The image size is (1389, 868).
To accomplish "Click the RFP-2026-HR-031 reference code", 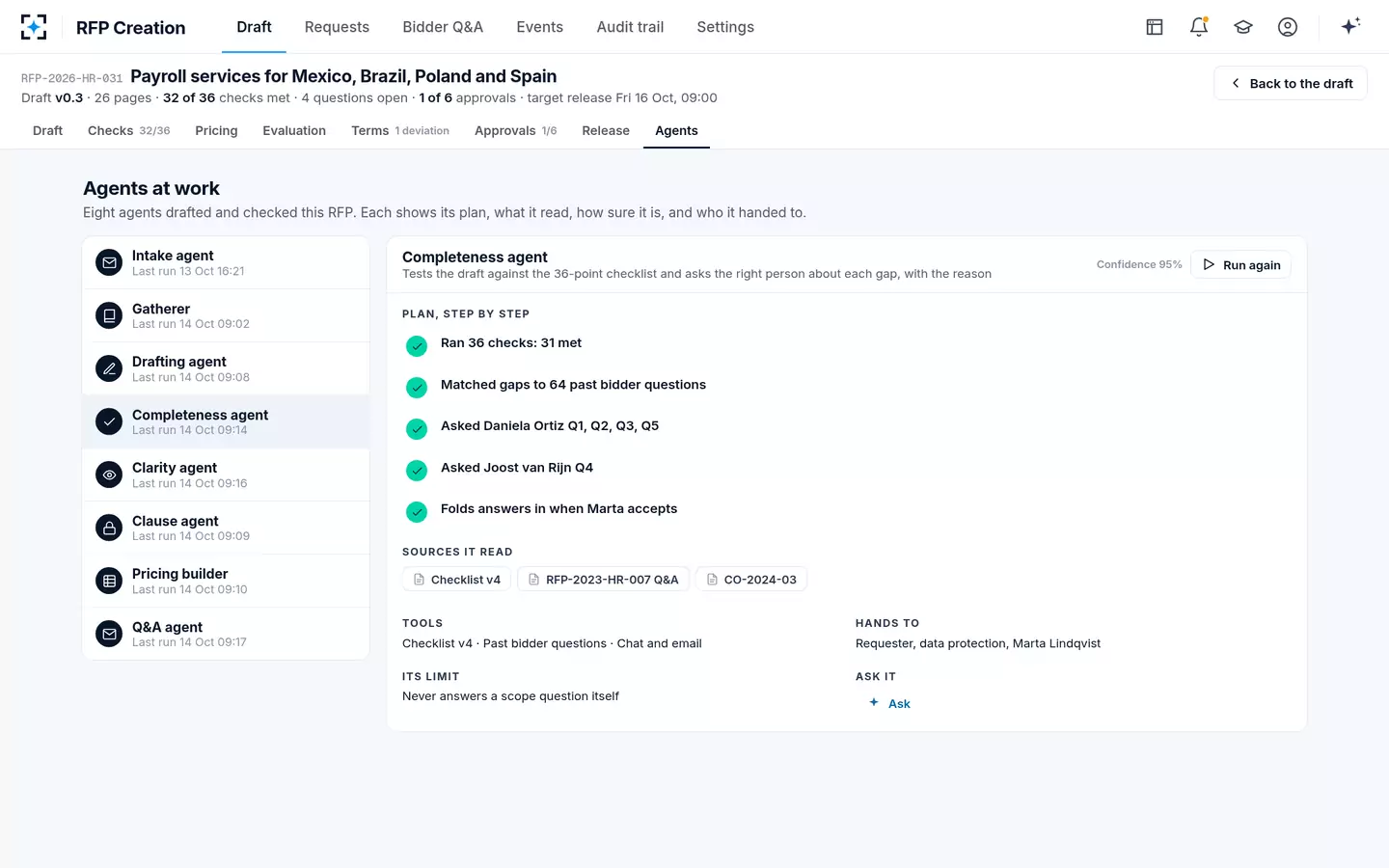I will 71,78.
